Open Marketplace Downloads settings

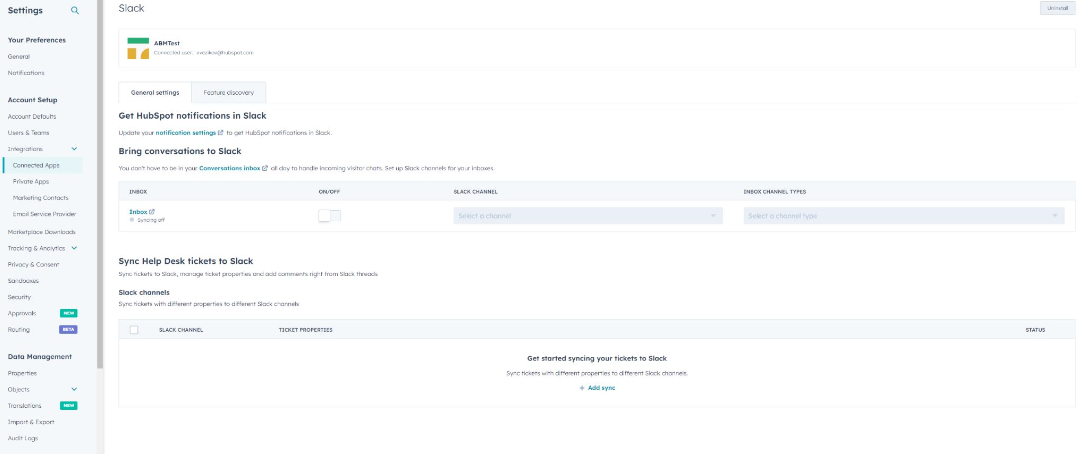tap(42, 232)
